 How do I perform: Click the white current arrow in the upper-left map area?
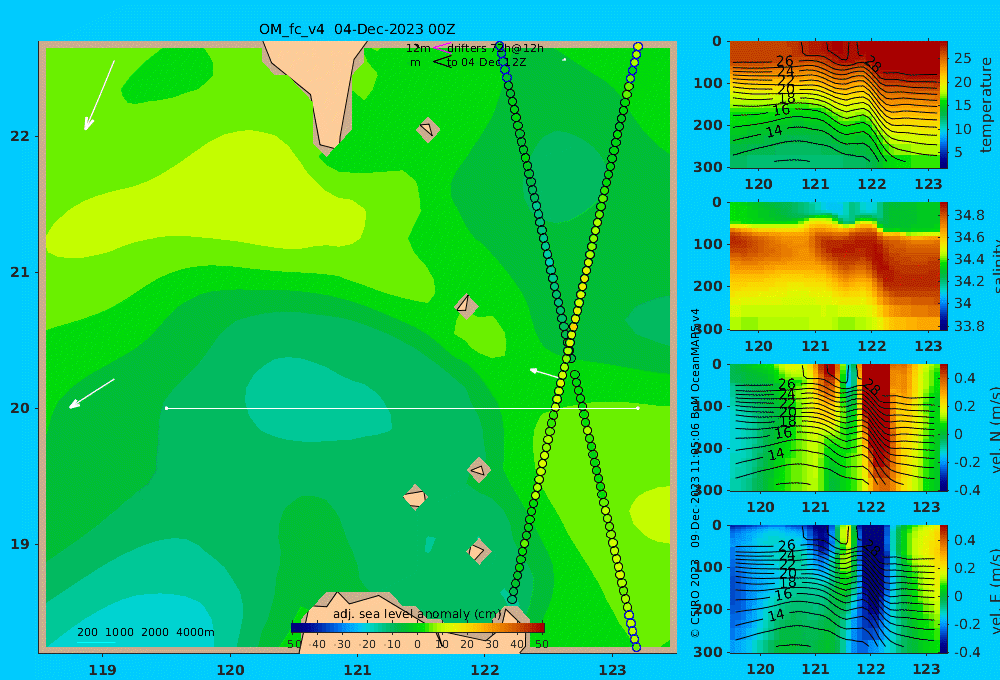click(99, 95)
